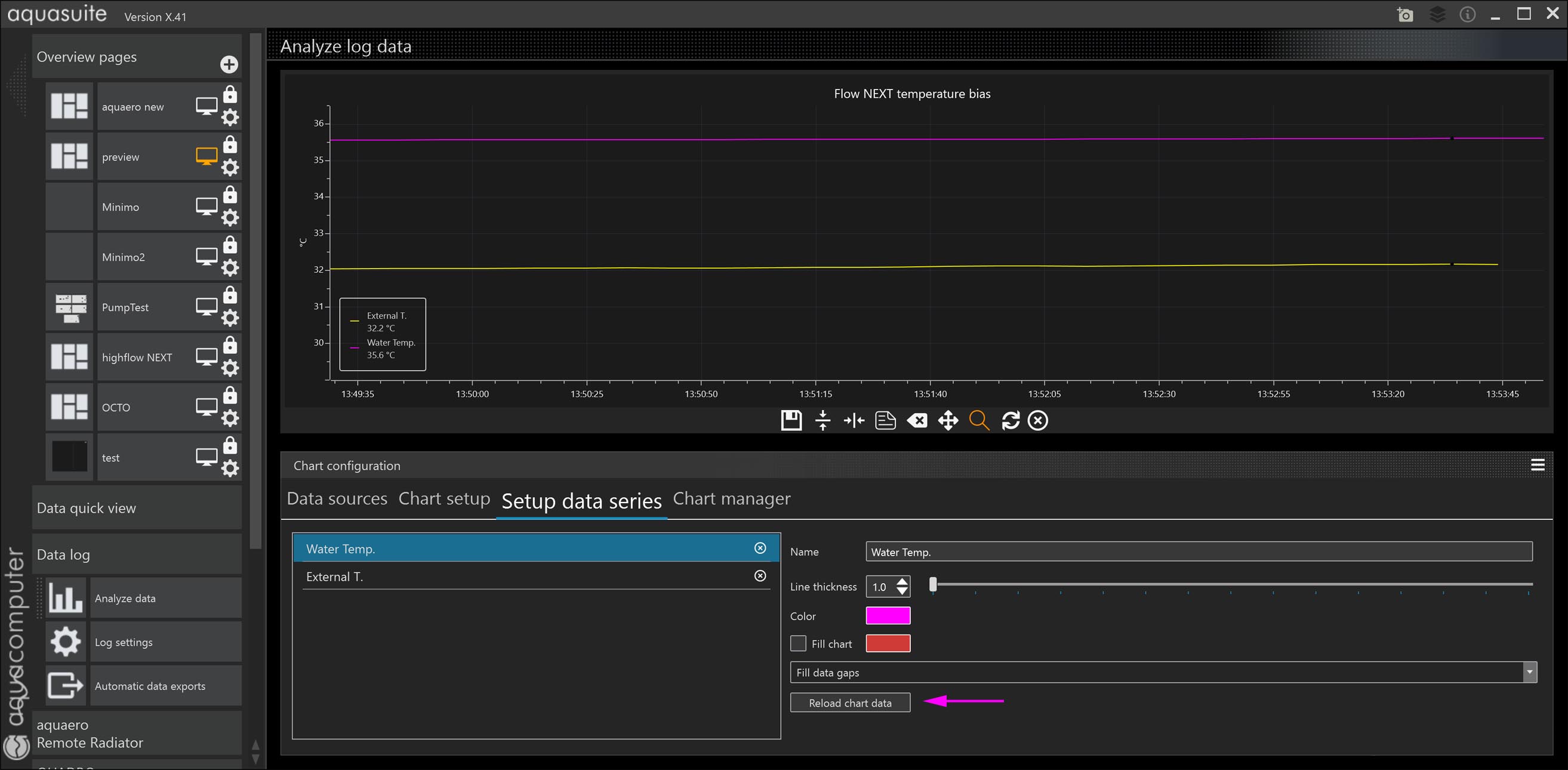Click the horizontal fit arrows icon
Screen dimensions: 1568x770
[854, 420]
